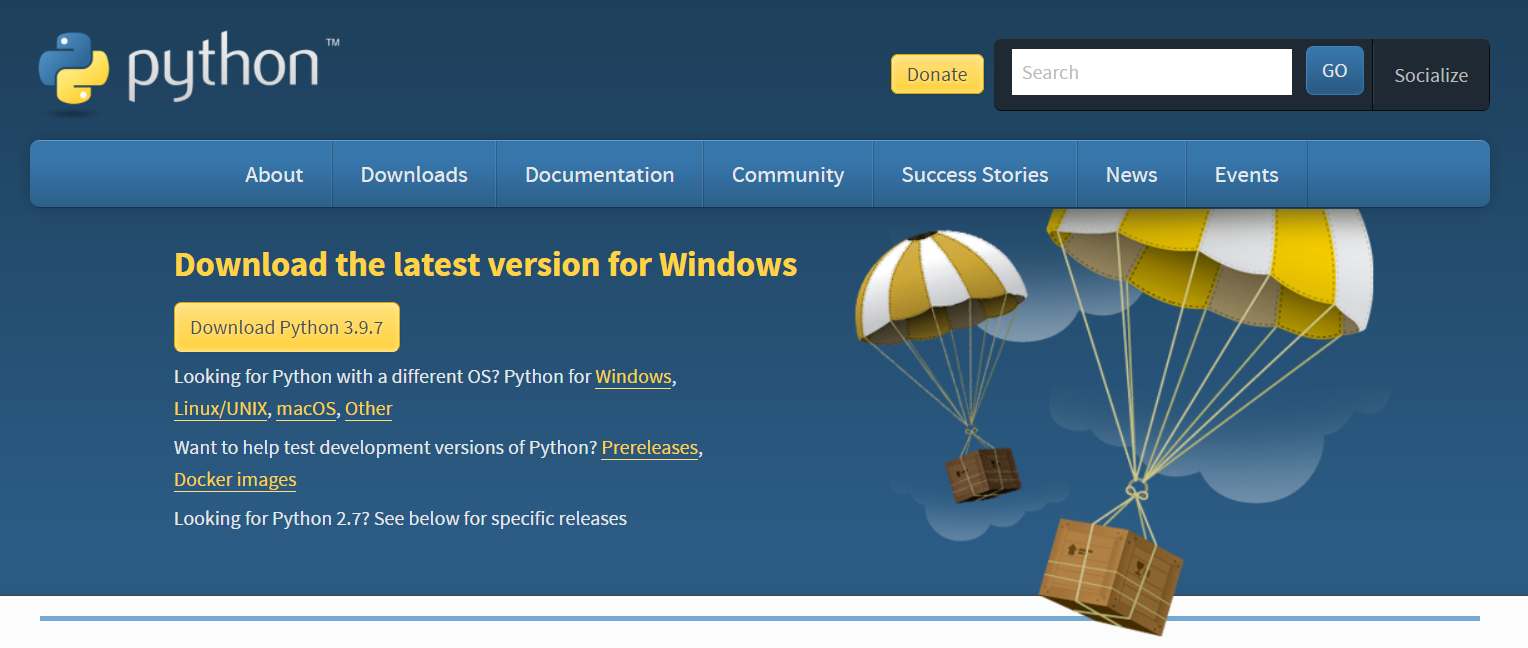Follow the Other OS link
Image resolution: width=1528 pixels, height=648 pixels.
click(x=369, y=409)
